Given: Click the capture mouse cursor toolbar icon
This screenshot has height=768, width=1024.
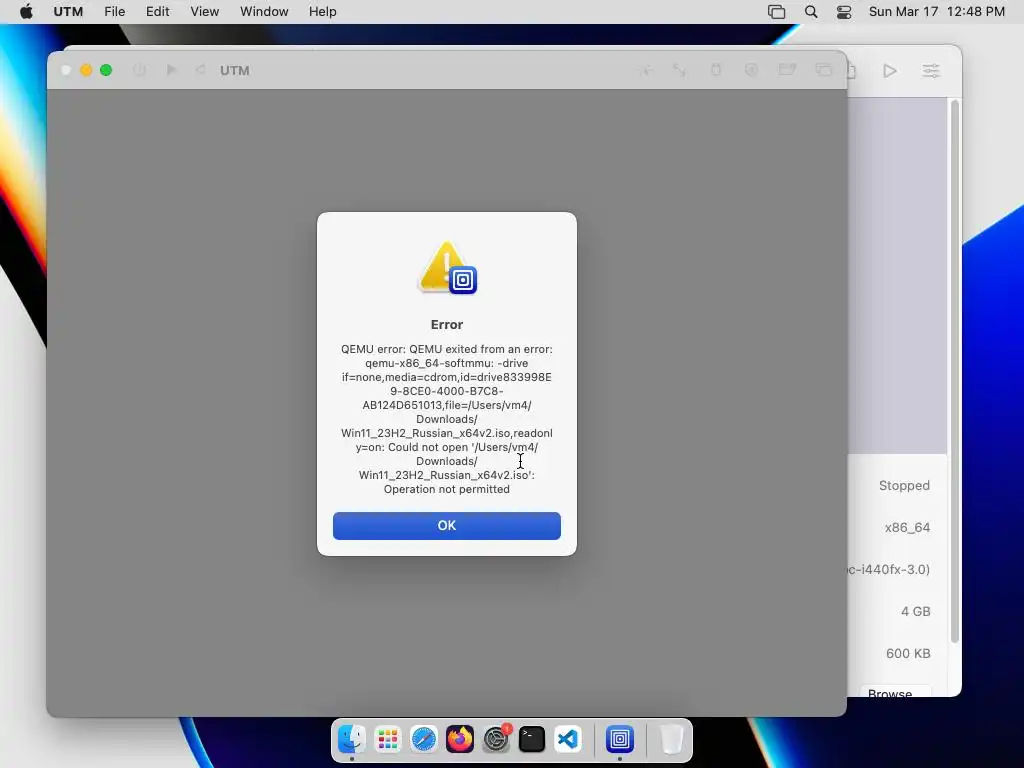Looking at the screenshot, I should [645, 70].
